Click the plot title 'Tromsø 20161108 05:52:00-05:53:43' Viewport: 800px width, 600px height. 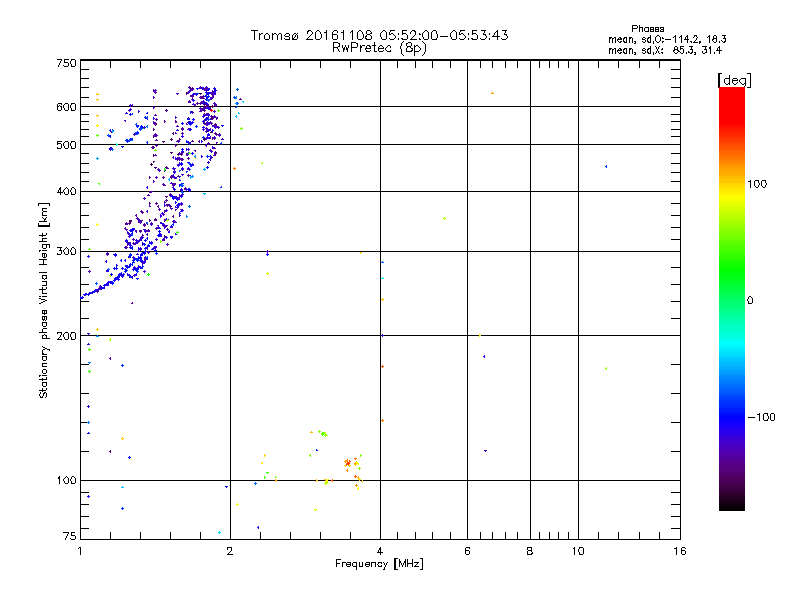[379, 35]
